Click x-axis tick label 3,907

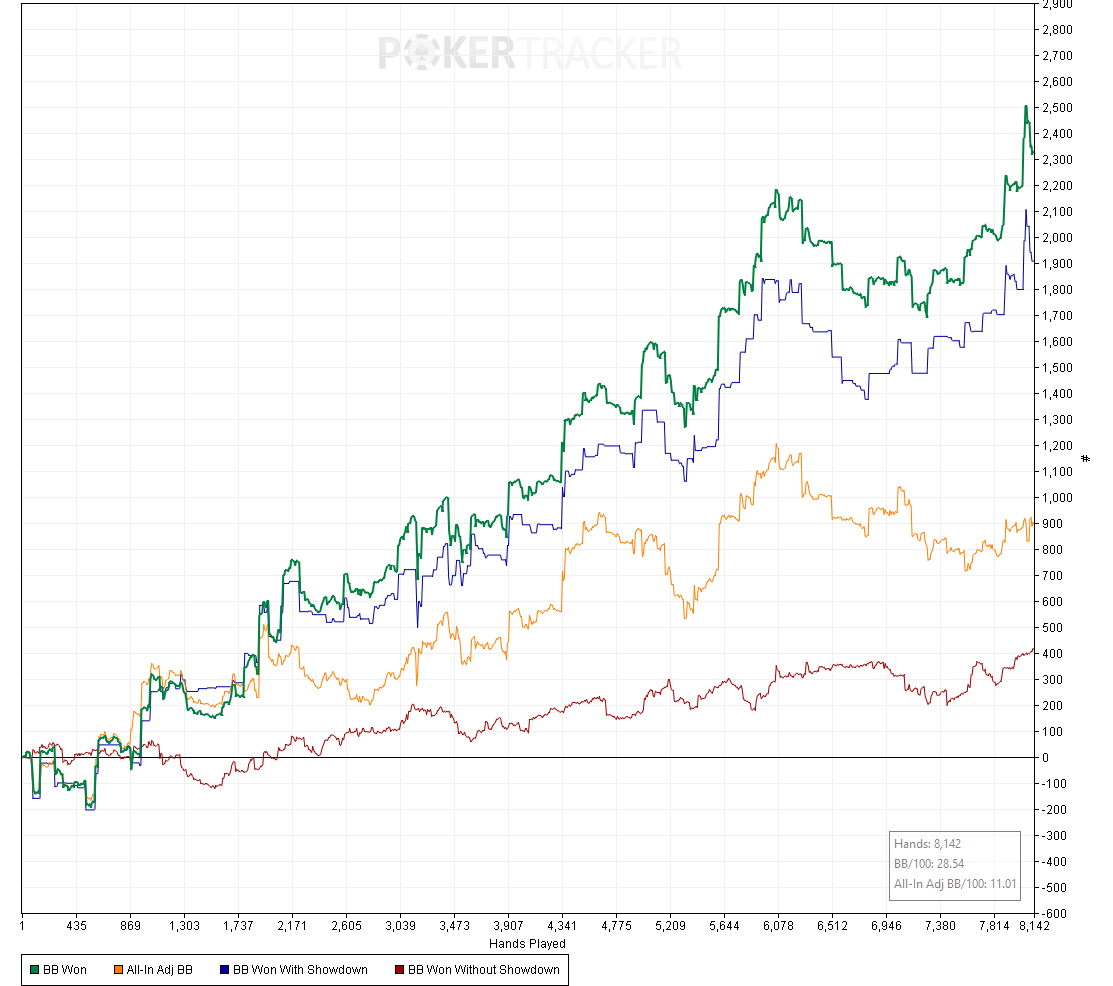click(508, 926)
